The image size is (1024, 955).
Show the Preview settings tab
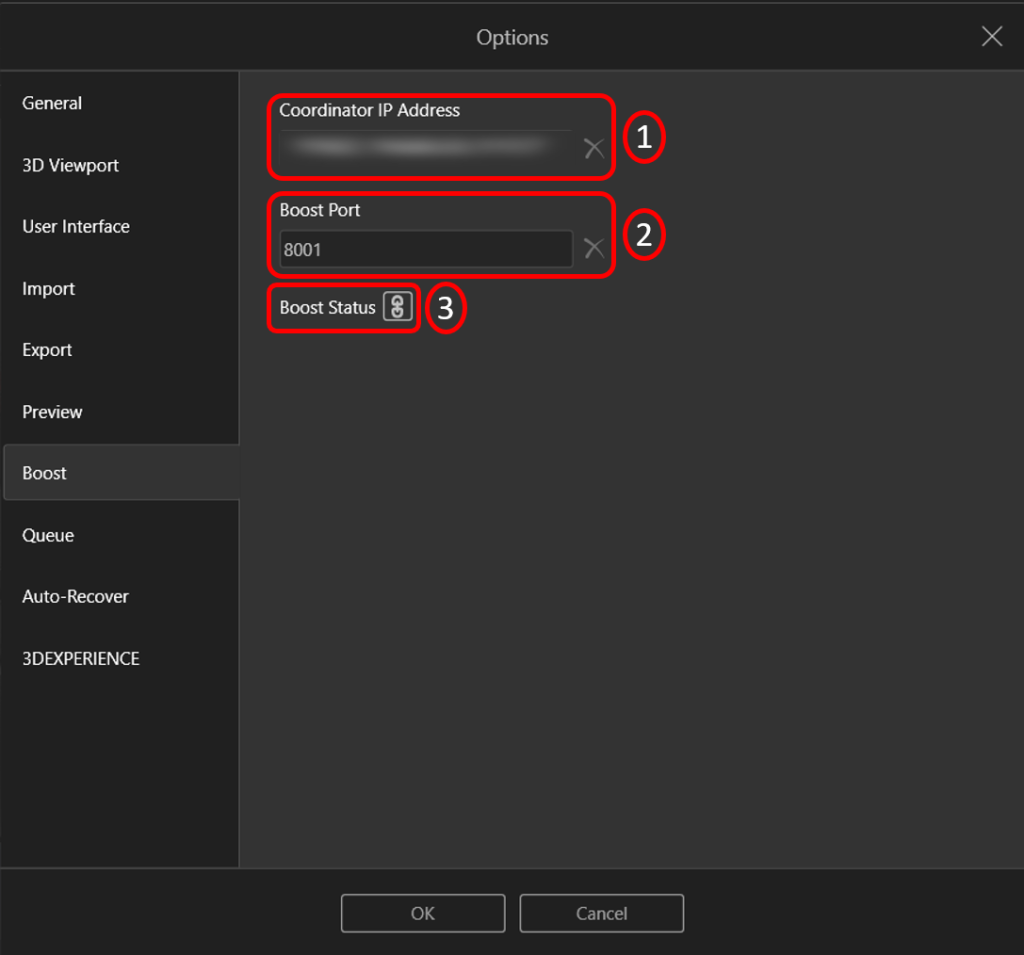point(52,412)
